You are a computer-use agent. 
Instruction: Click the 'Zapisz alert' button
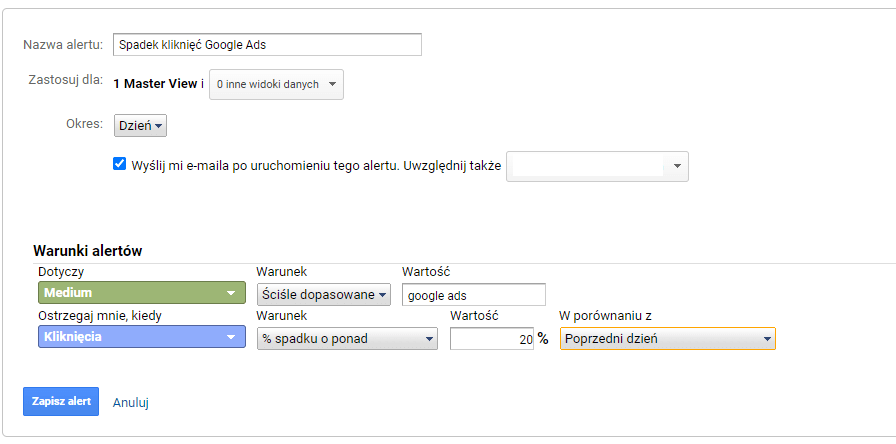(x=61, y=401)
